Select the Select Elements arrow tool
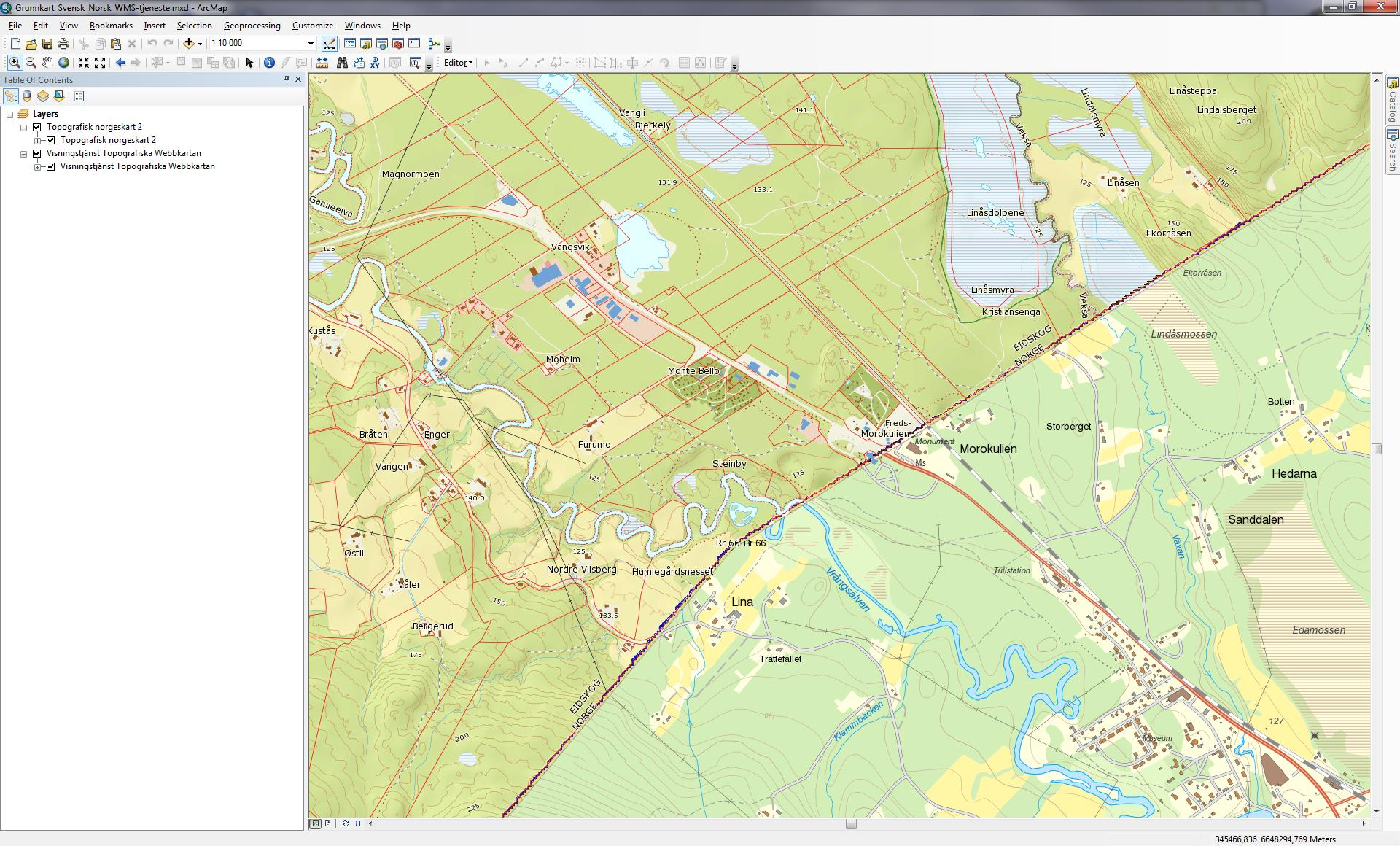The image size is (1400, 846). click(x=249, y=63)
